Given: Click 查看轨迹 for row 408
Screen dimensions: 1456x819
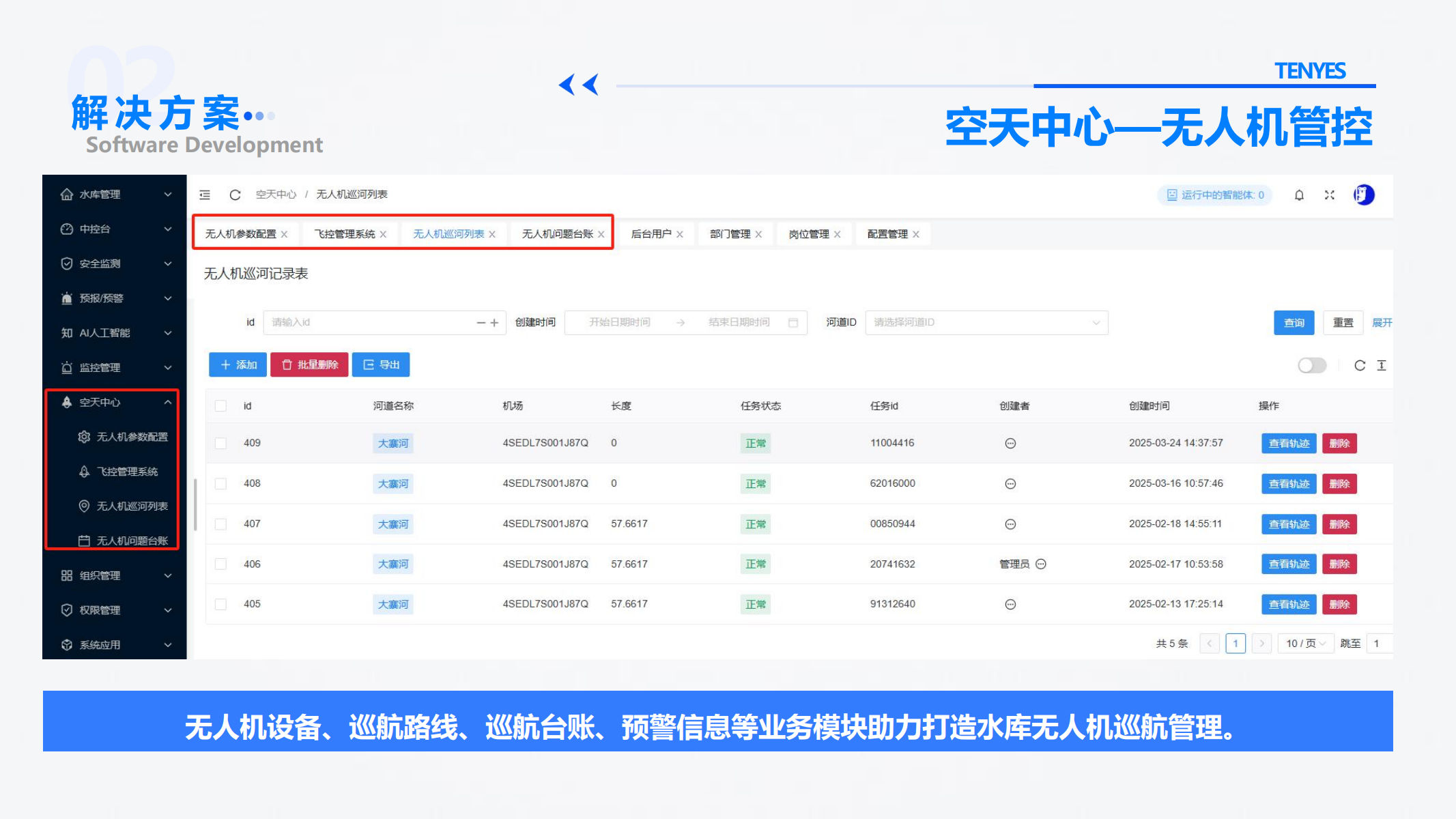Looking at the screenshot, I should point(1288,484).
